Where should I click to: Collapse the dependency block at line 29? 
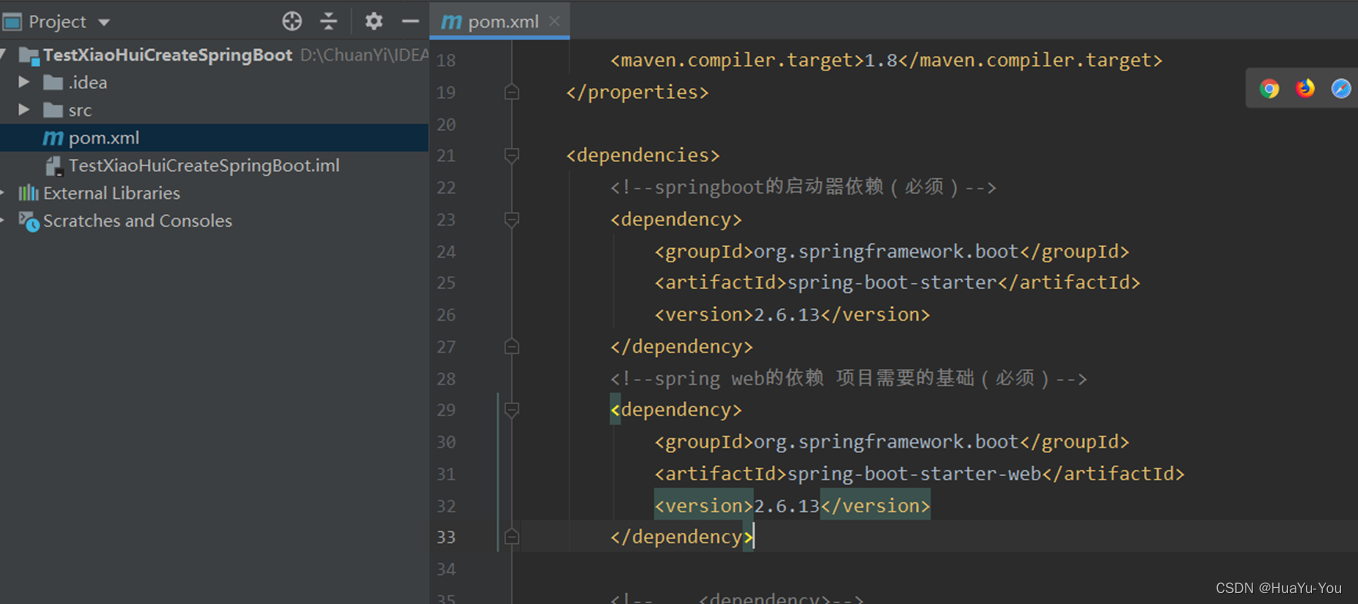pos(511,409)
